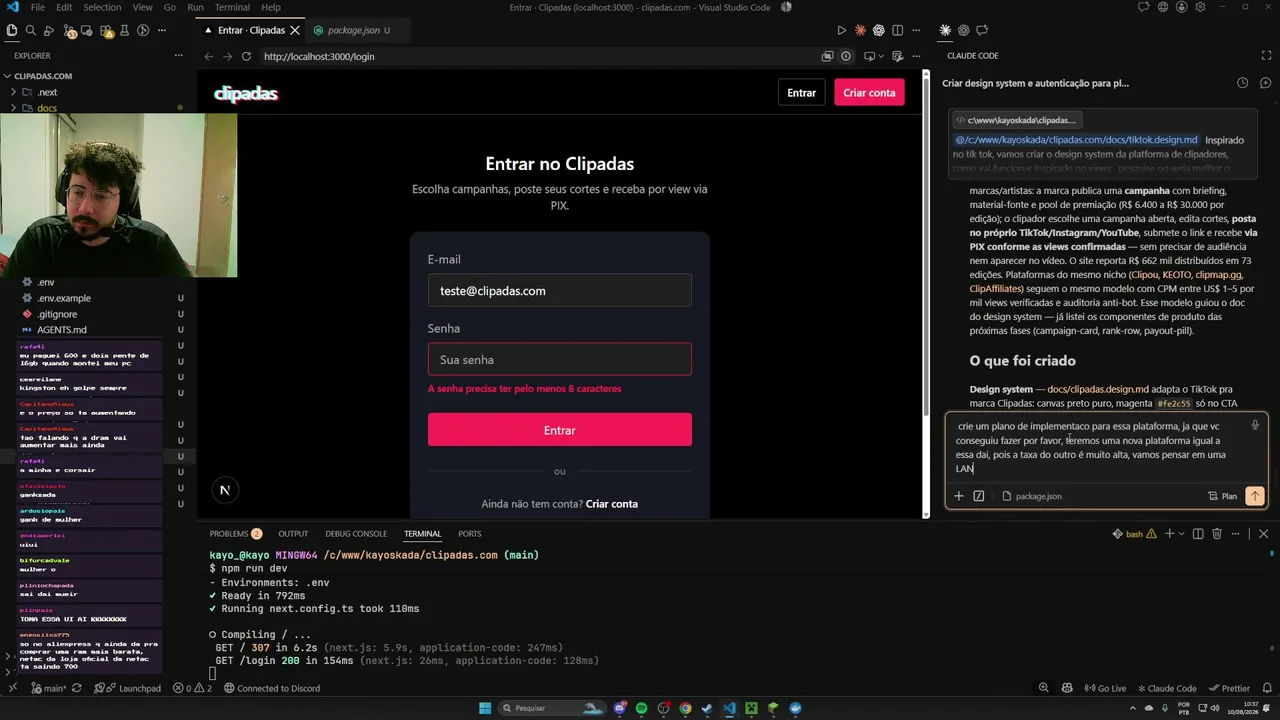The width and height of the screenshot is (1280, 720).
Task: Show Claude Code session history
Action: [1242, 83]
